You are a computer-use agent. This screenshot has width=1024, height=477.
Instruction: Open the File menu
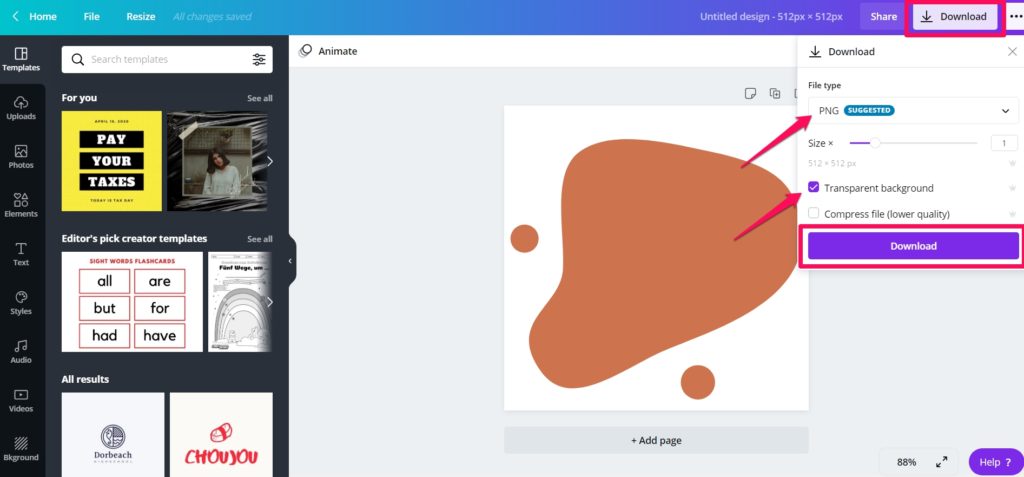point(91,16)
